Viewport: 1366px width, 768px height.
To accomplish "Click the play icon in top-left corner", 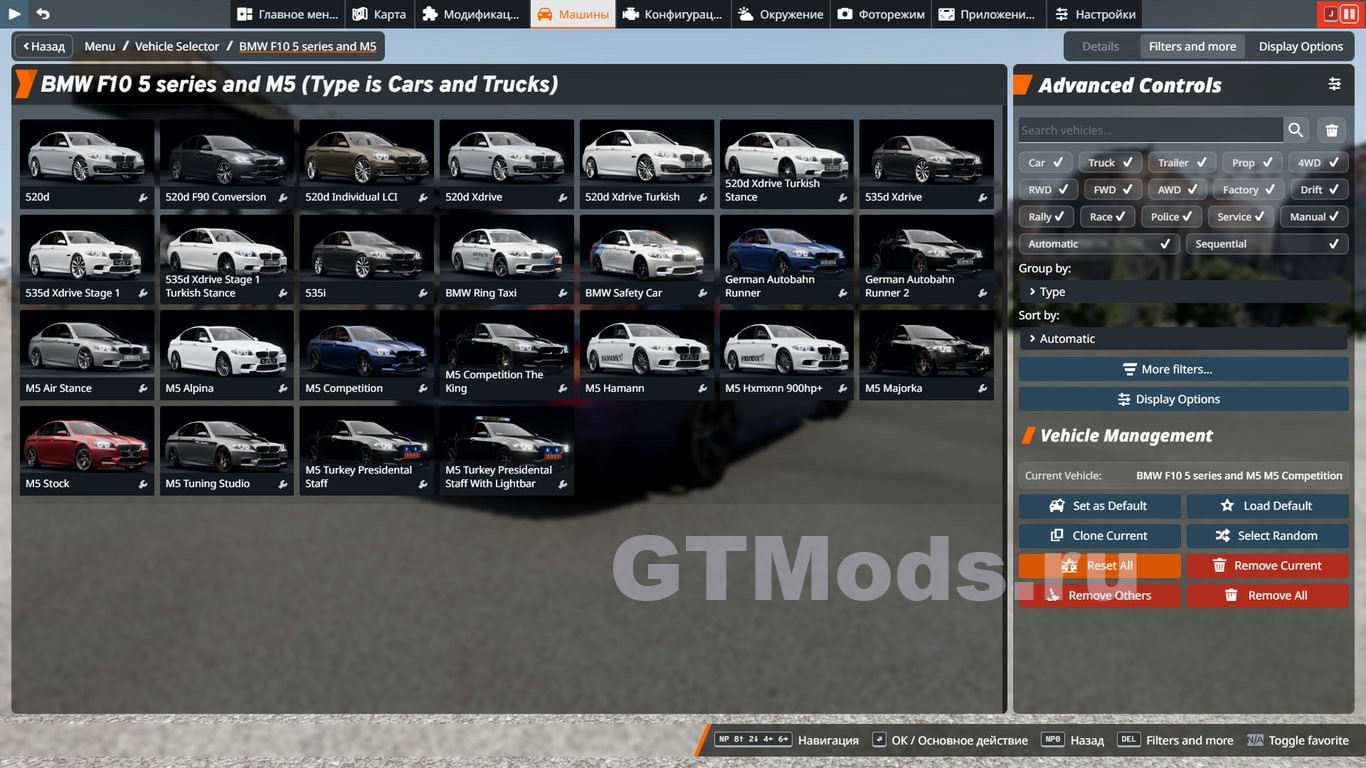I will pos(15,14).
